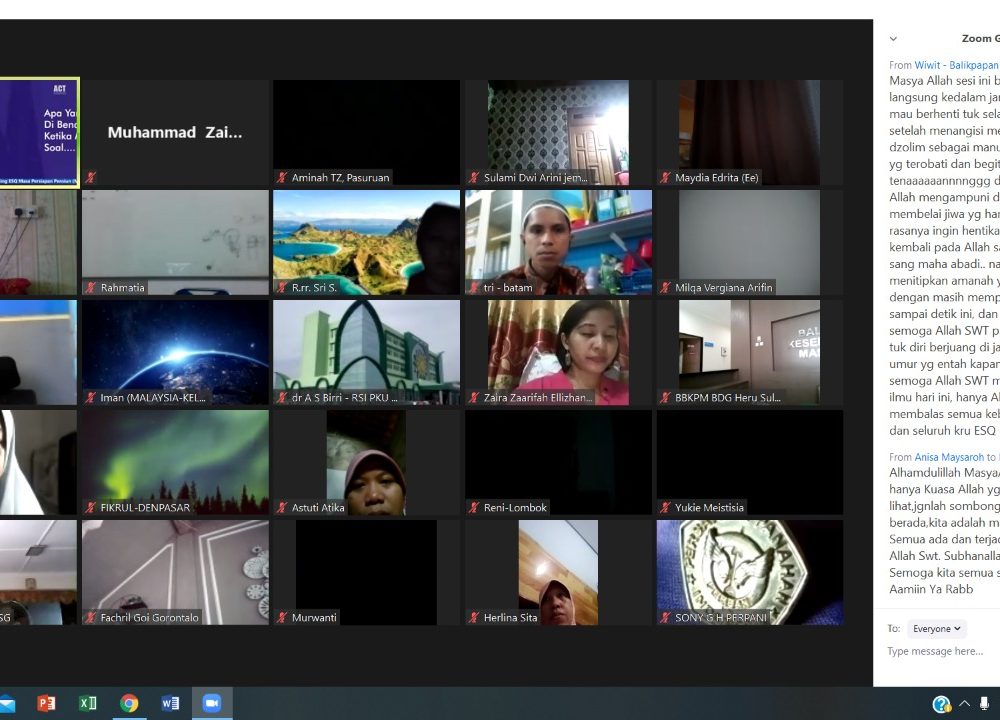Click the Zoom app taskbar icon
The height and width of the screenshot is (720, 1000).
pos(211,703)
